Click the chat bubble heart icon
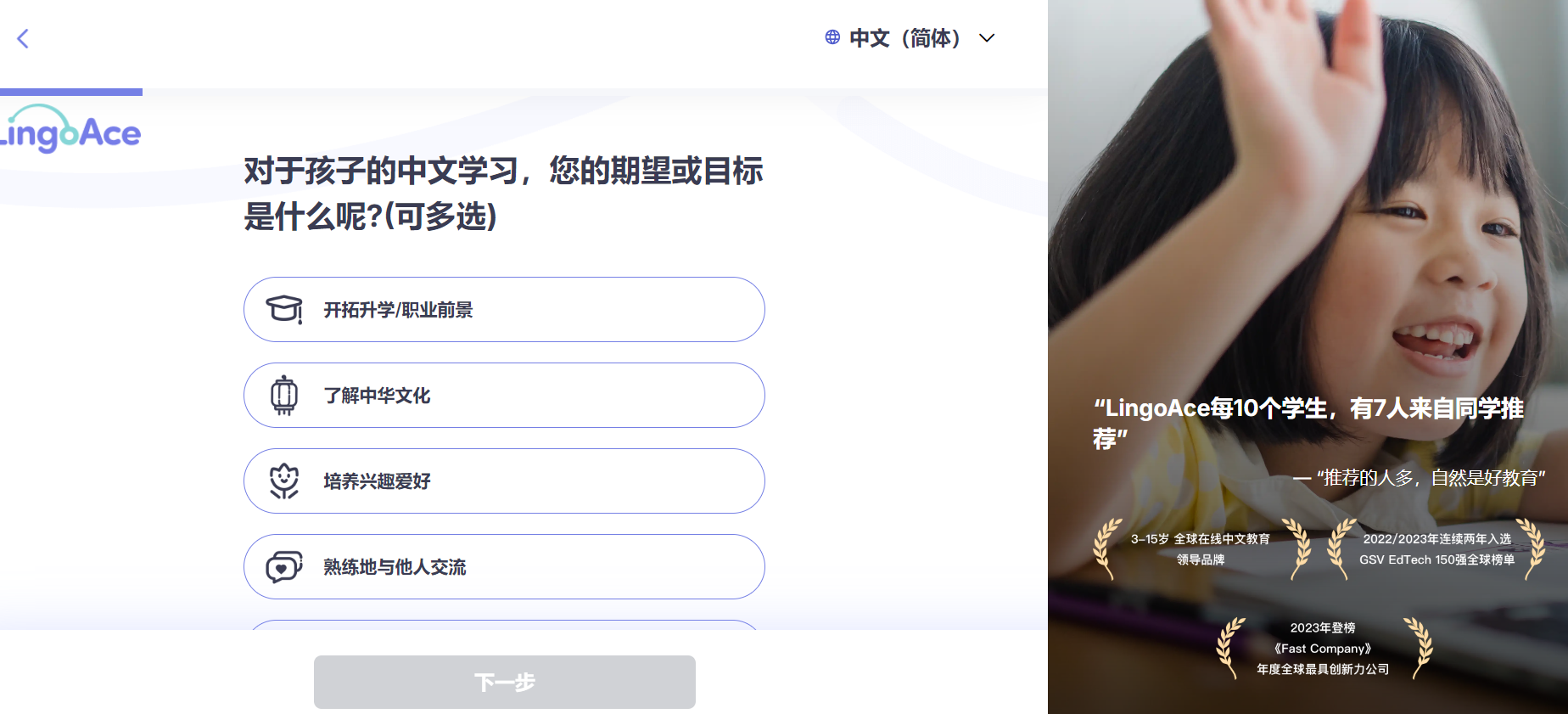 tap(284, 567)
